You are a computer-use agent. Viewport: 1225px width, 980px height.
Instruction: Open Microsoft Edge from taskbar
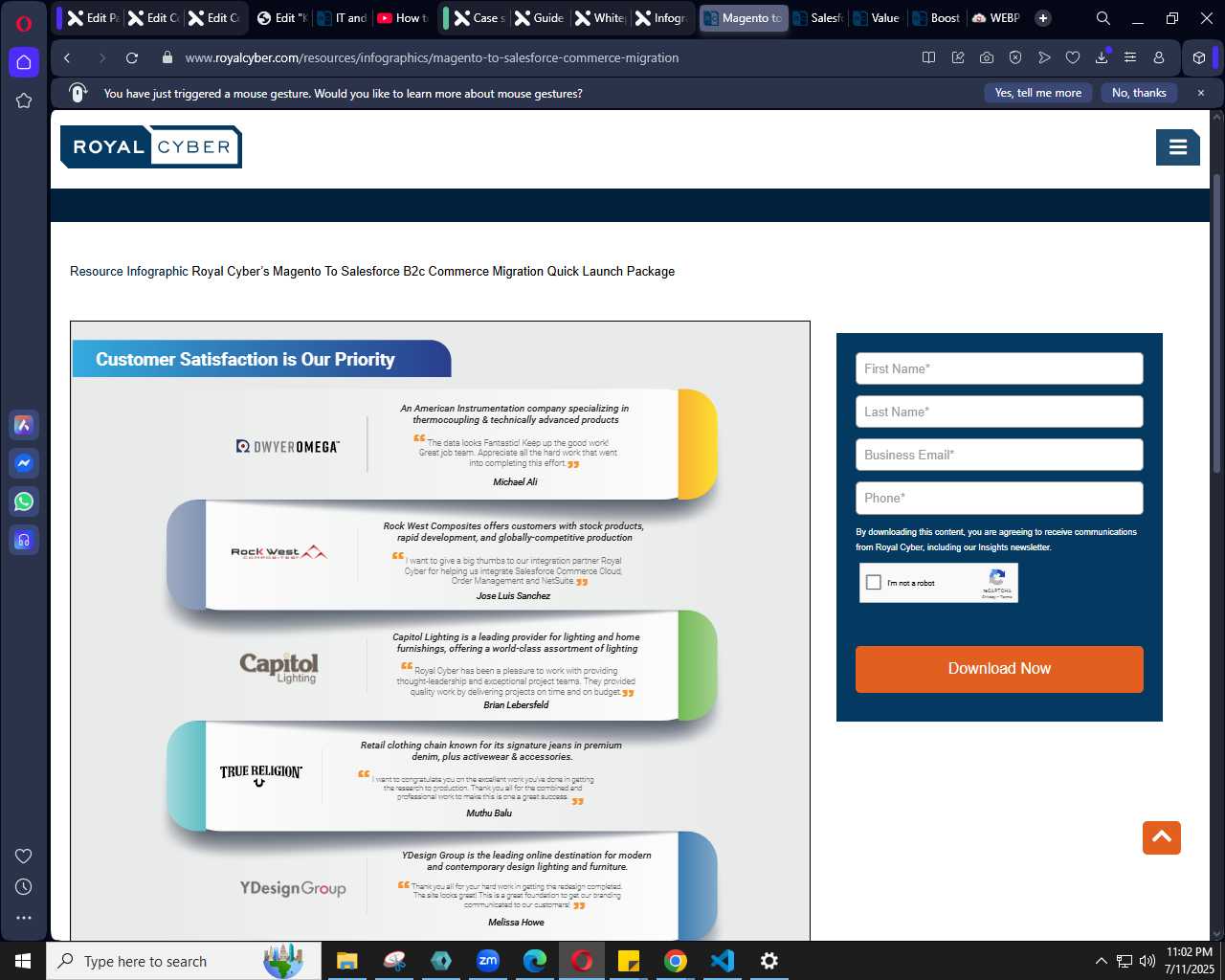pyautogui.click(x=535, y=961)
